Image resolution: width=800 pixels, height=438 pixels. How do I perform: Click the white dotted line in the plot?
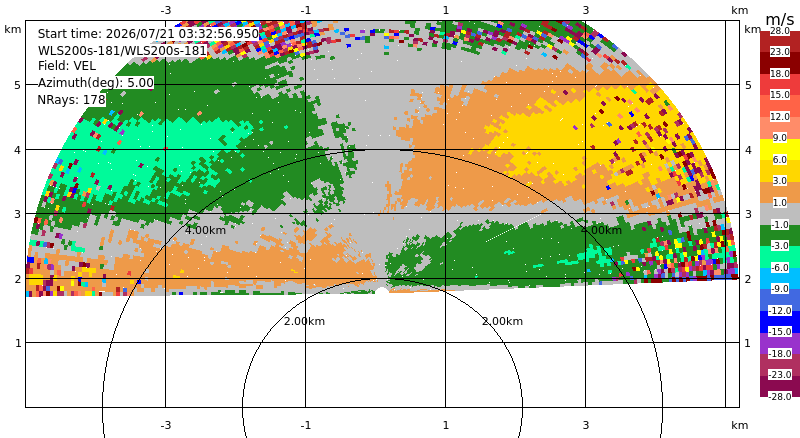click(514, 228)
